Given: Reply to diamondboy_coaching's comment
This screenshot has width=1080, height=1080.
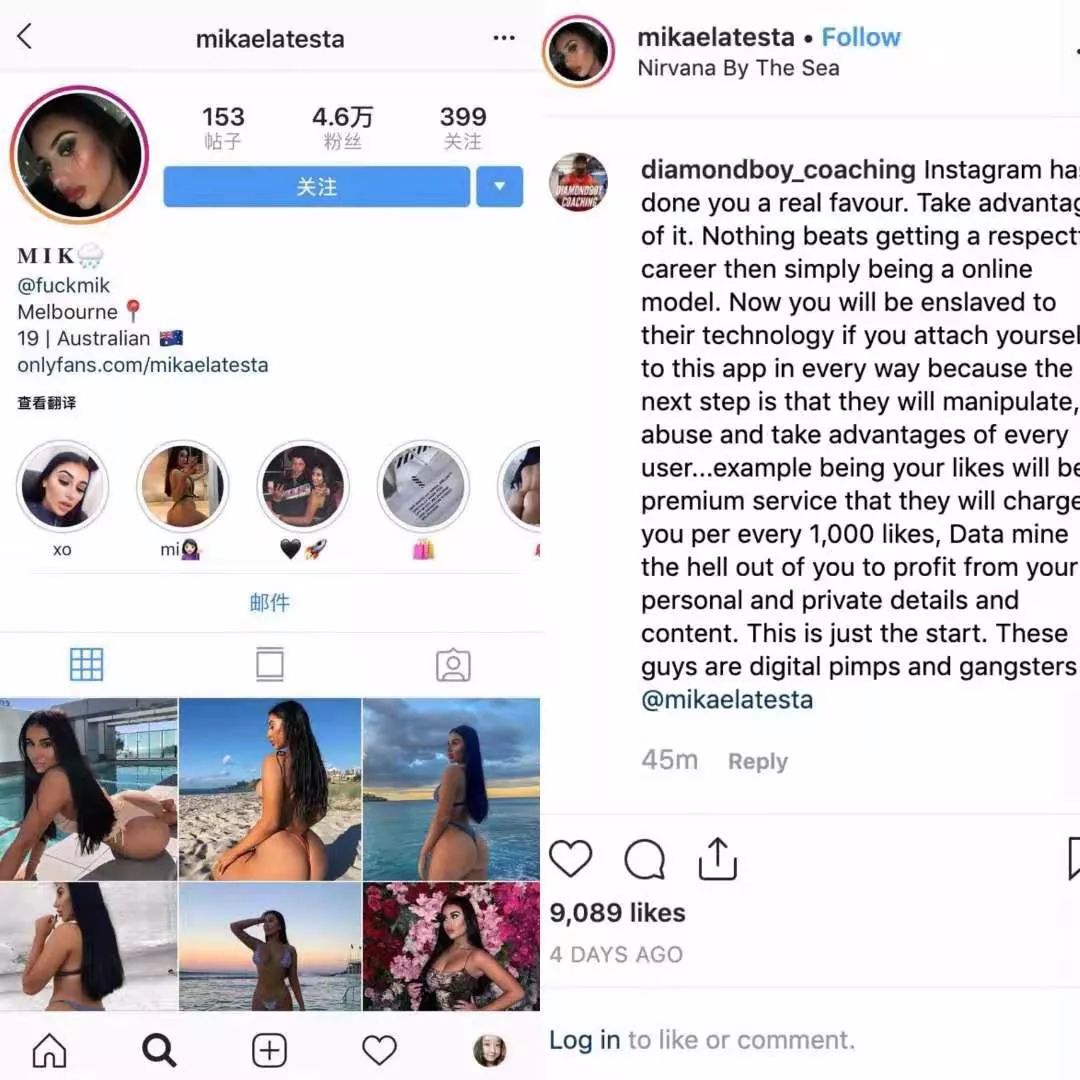Looking at the screenshot, I should click(x=758, y=761).
